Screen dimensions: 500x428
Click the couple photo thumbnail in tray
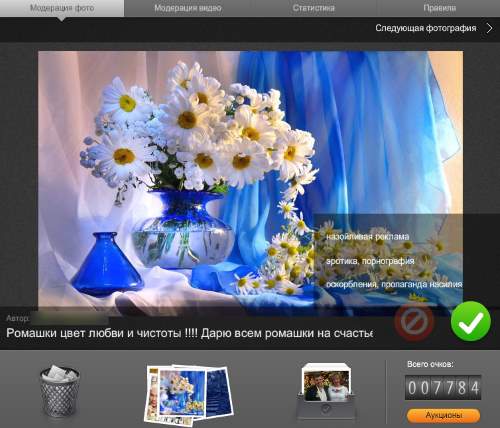[x=326, y=386]
